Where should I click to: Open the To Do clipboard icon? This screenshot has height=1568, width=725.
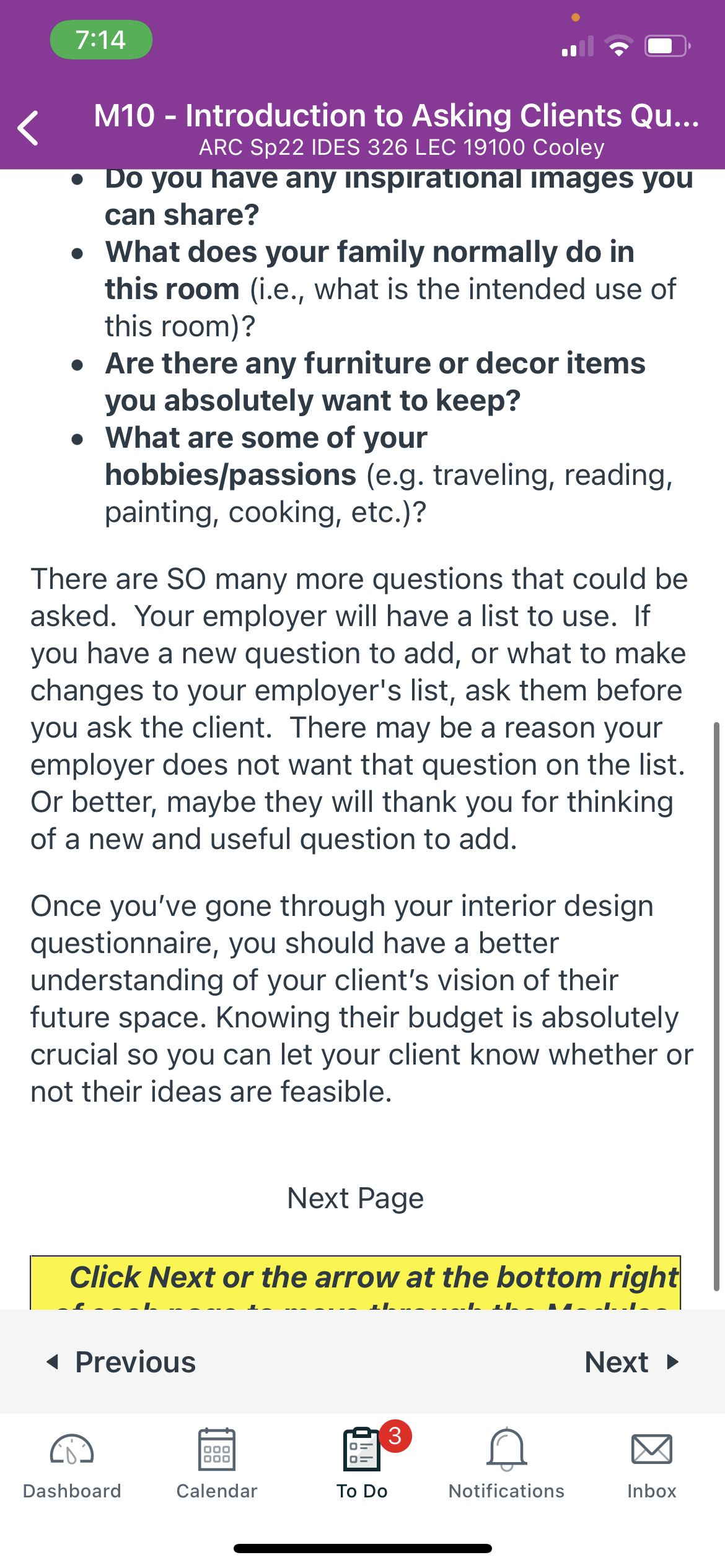click(x=362, y=1449)
